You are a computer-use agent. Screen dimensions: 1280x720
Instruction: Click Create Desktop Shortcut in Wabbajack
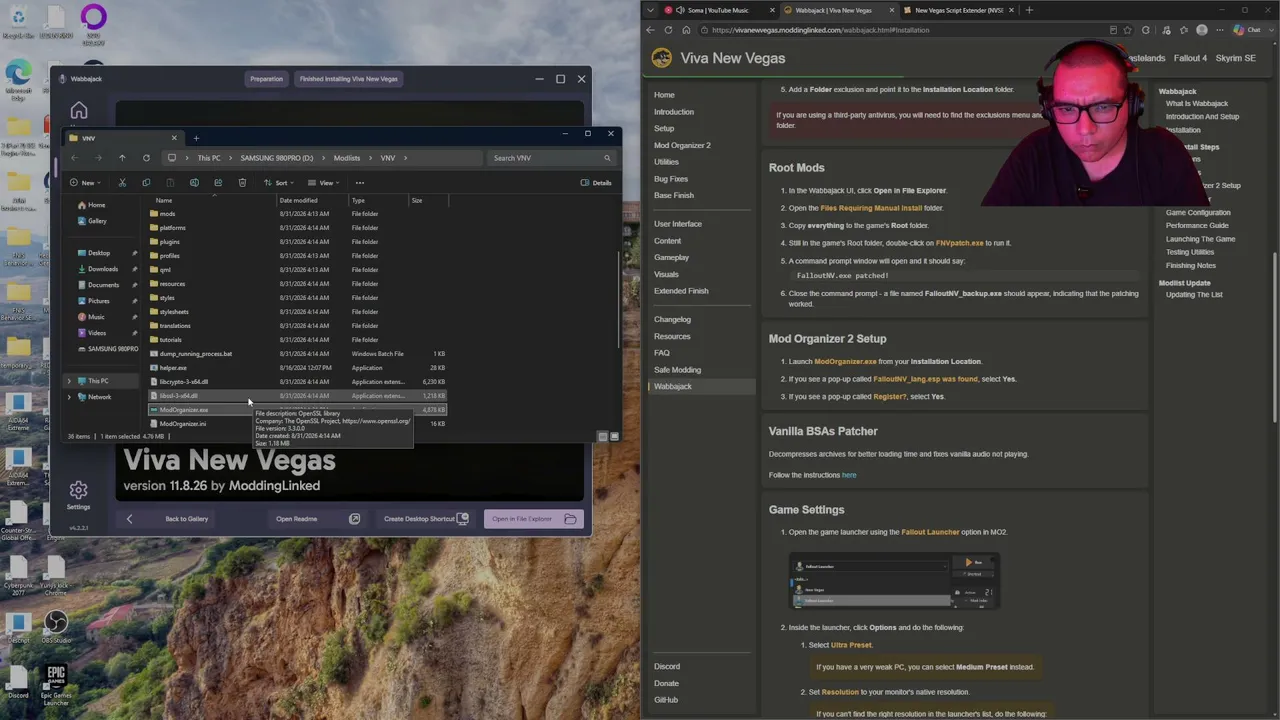[x=426, y=519]
